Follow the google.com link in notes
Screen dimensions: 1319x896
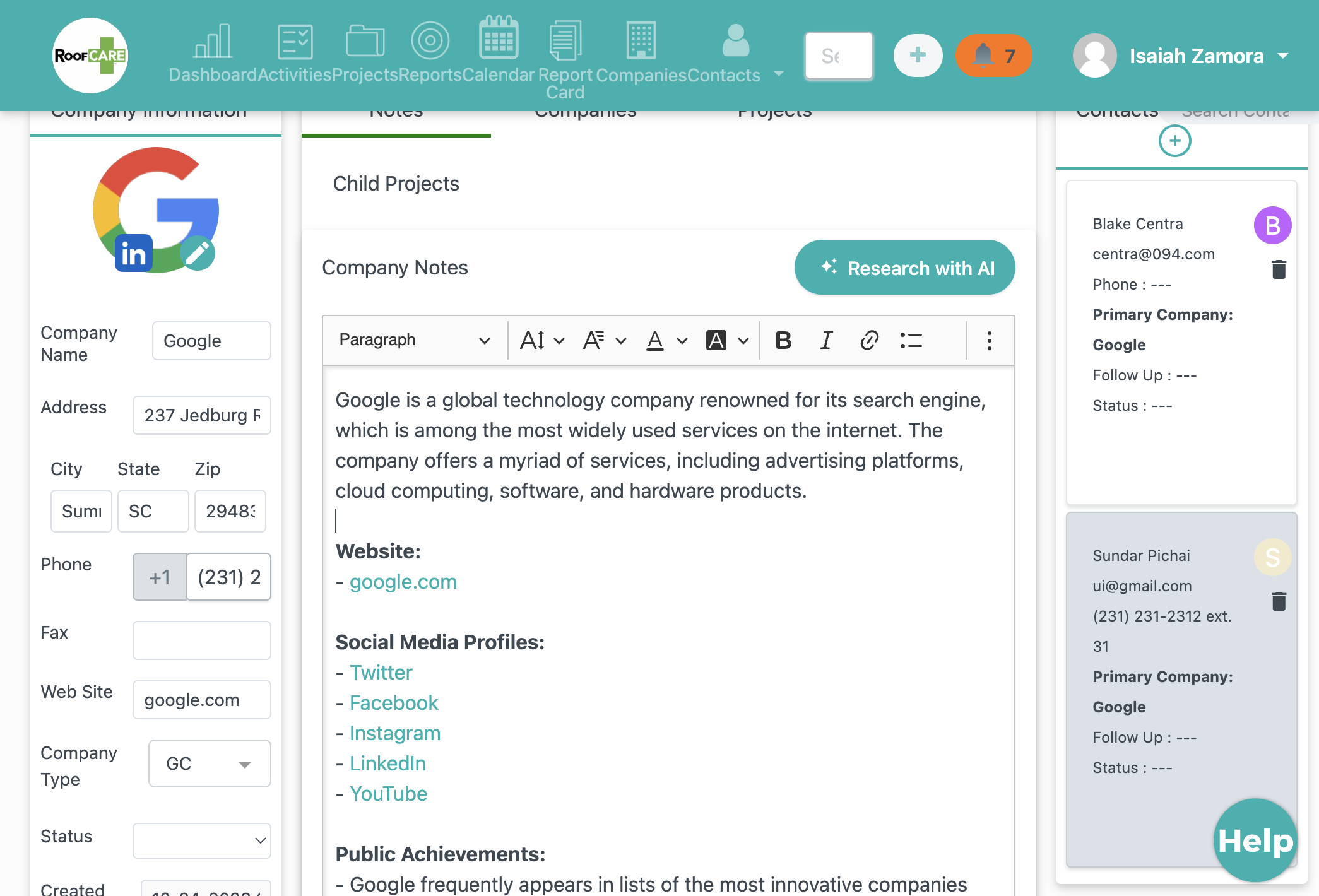[x=403, y=582]
